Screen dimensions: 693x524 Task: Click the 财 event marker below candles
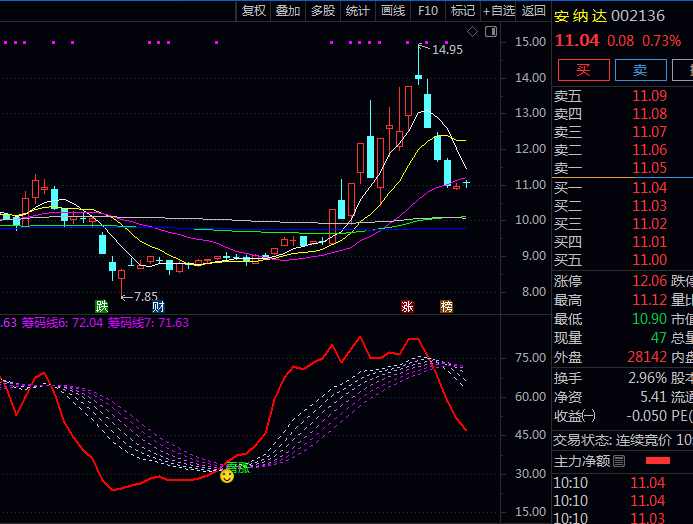tap(158, 306)
